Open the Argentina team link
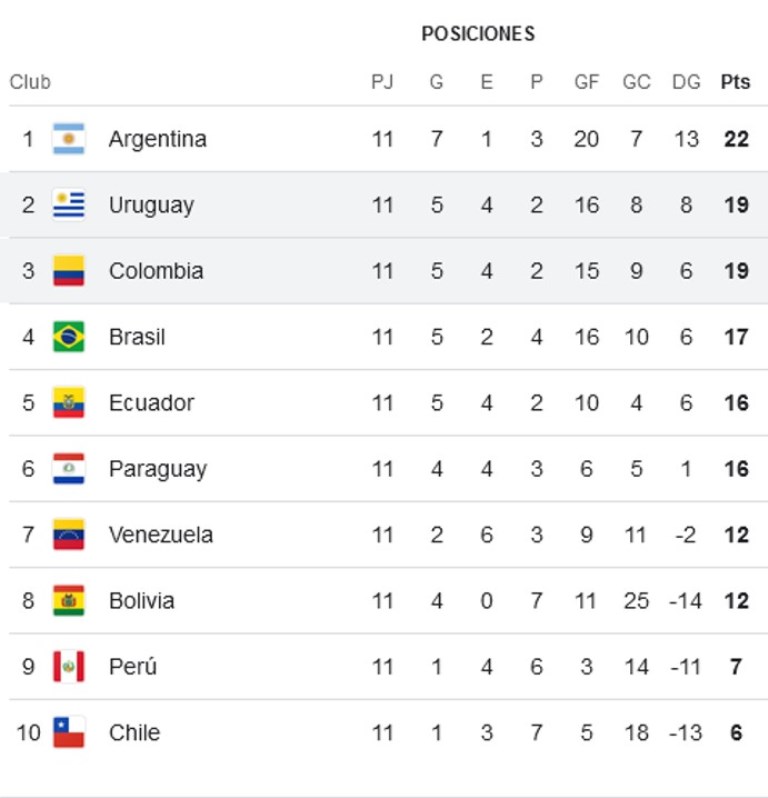Viewport: 768px width, 798px height. (157, 139)
